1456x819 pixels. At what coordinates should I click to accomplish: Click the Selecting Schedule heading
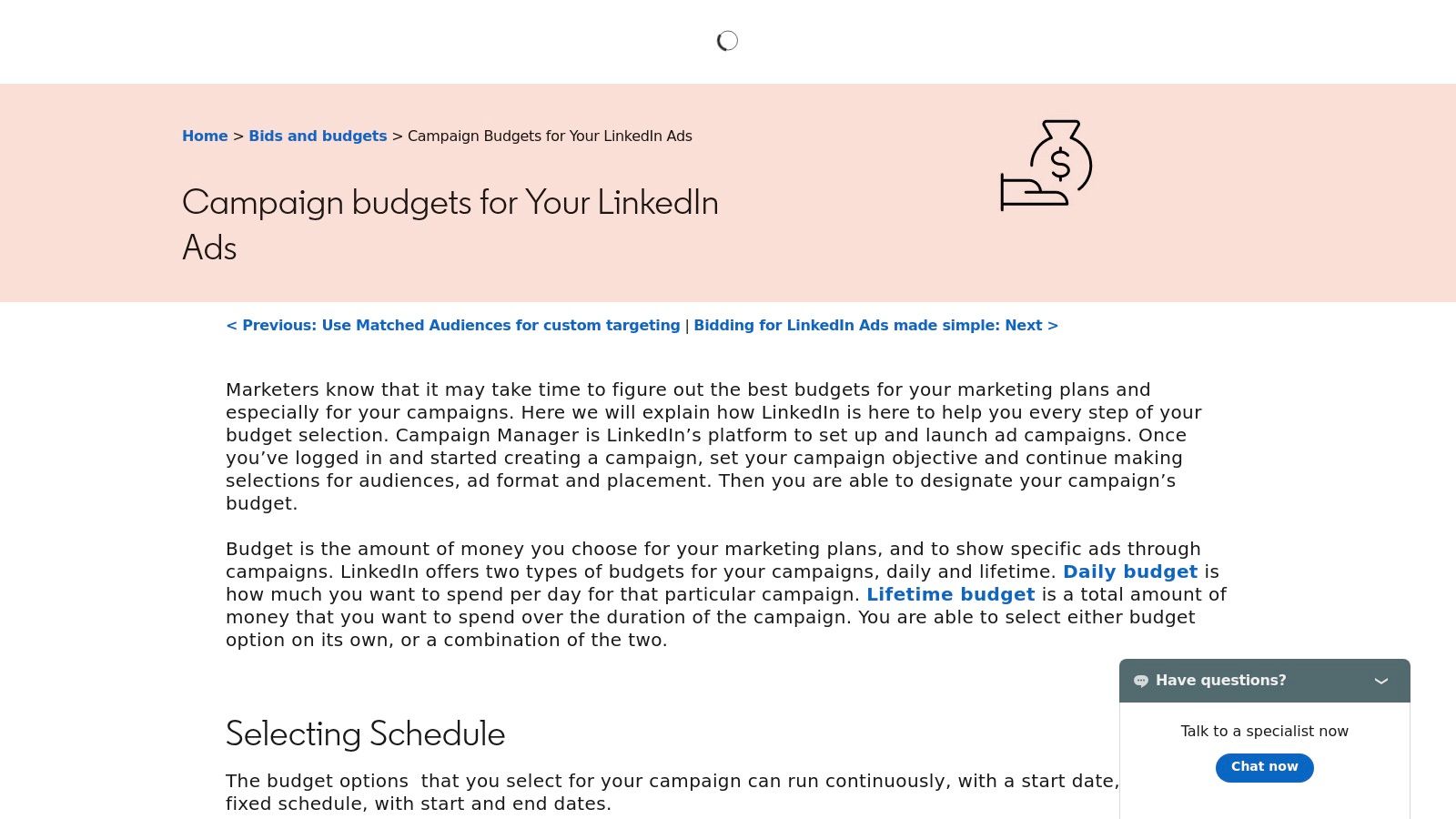pos(365,733)
